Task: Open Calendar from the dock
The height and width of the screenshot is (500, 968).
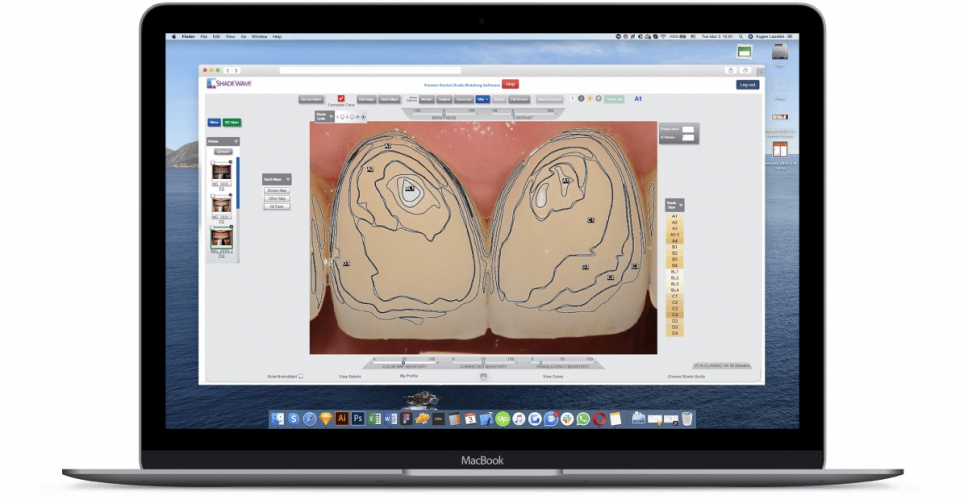Action: point(470,419)
